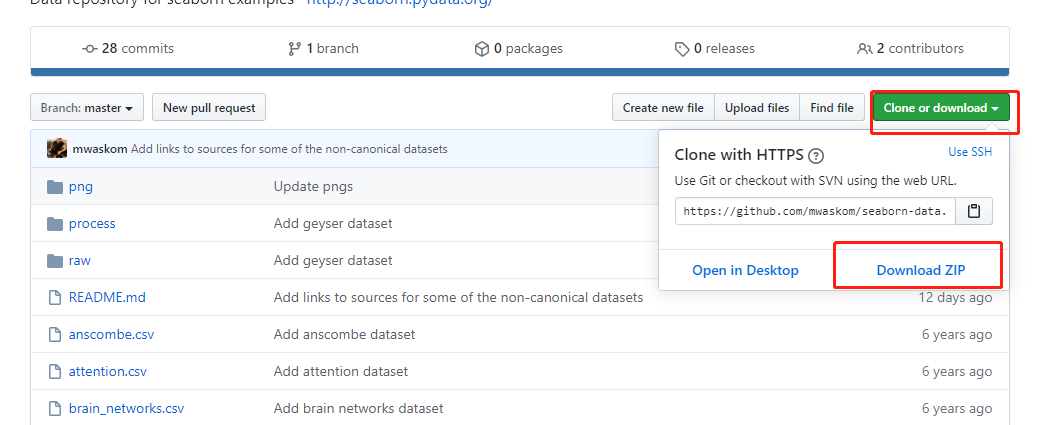Expand the Clone or download dropdown
Screen dimensions: 1046x425
941,108
